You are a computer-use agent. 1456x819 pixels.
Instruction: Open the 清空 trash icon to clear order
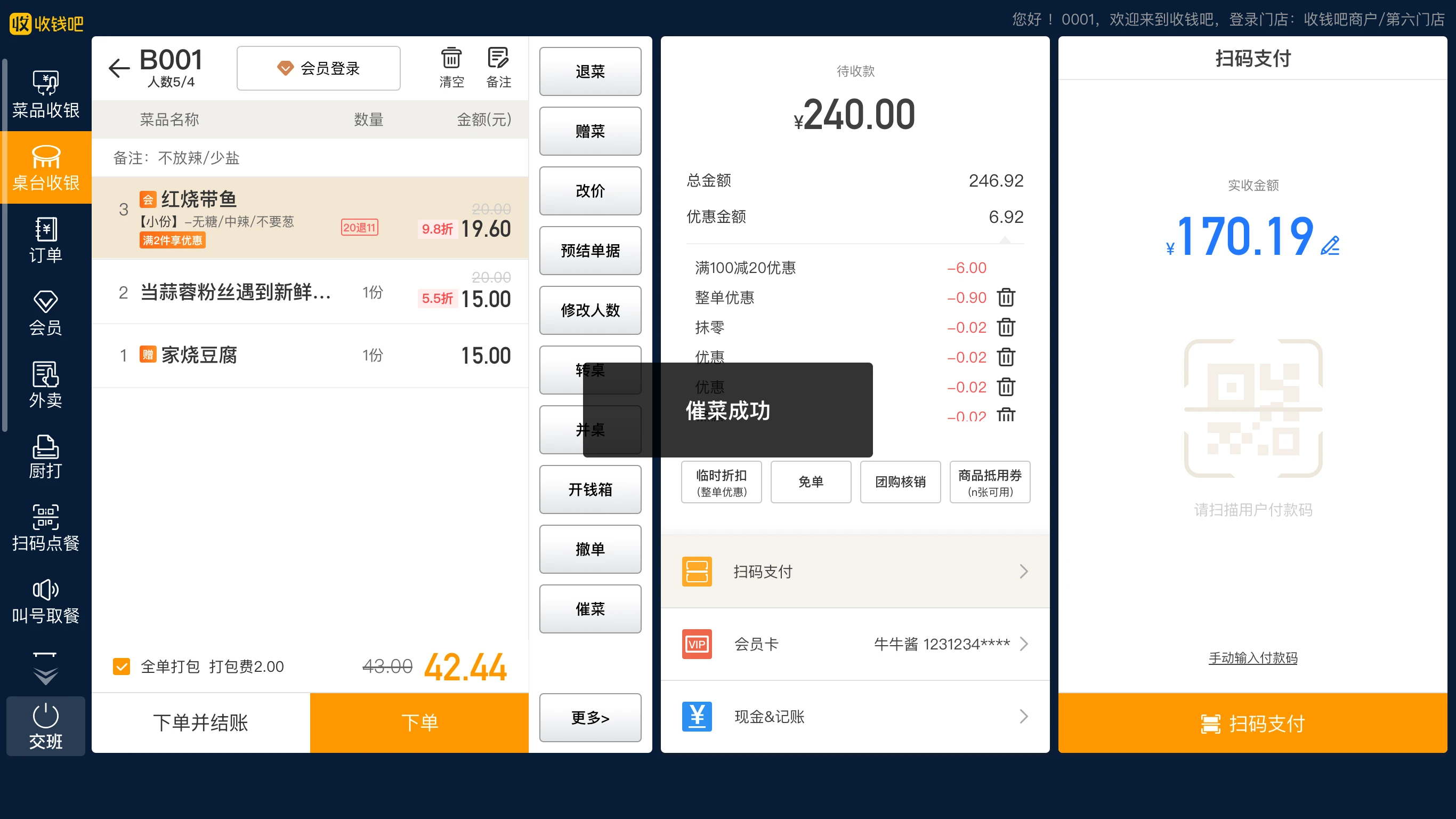[x=450, y=66]
